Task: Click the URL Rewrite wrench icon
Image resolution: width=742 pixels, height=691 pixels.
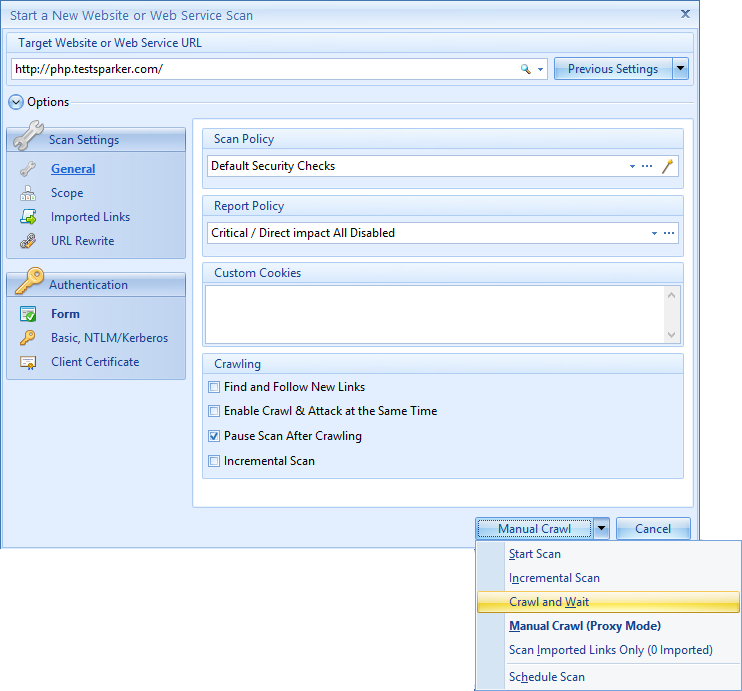Action: pos(28,241)
